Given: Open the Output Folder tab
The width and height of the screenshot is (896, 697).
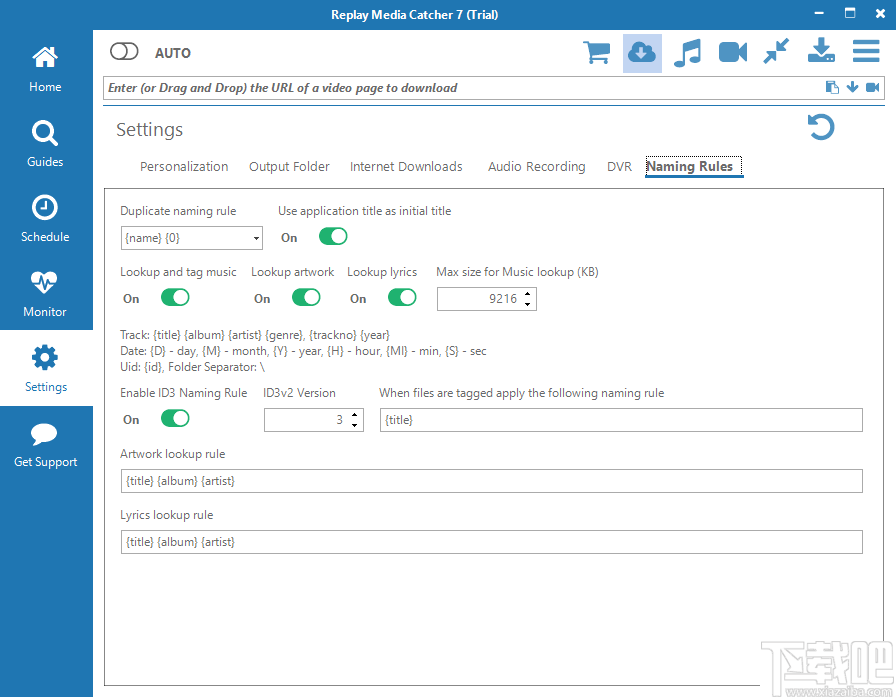Looking at the screenshot, I should 289,167.
